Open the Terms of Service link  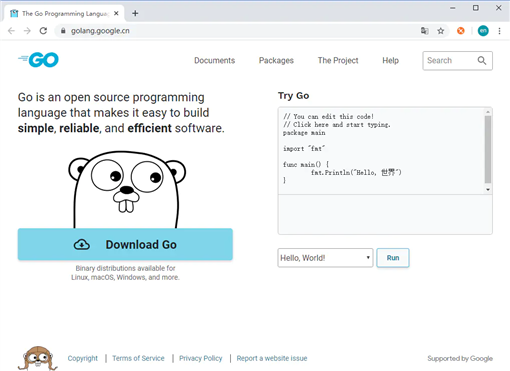138,358
